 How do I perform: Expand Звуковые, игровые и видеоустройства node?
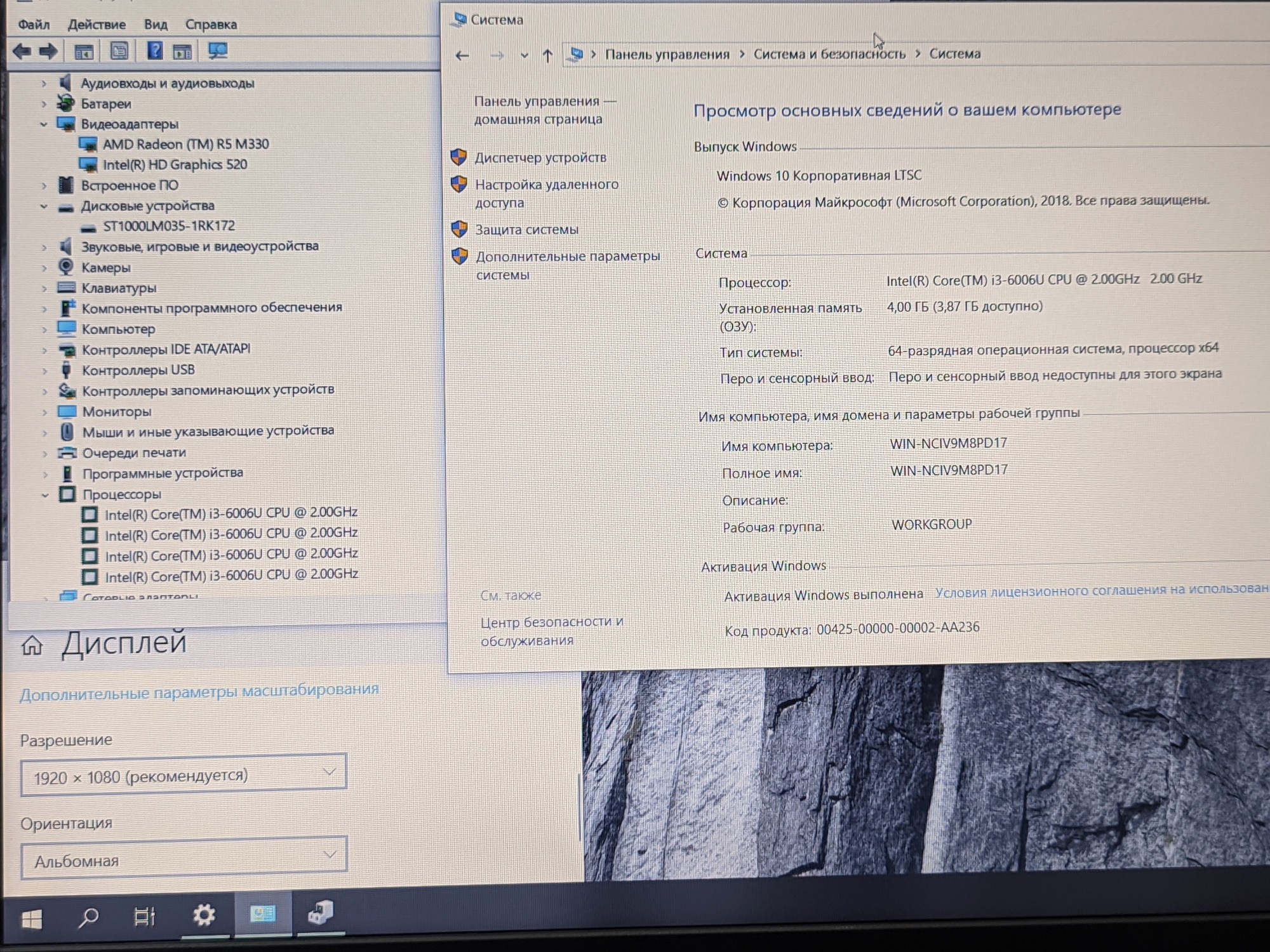(x=44, y=248)
